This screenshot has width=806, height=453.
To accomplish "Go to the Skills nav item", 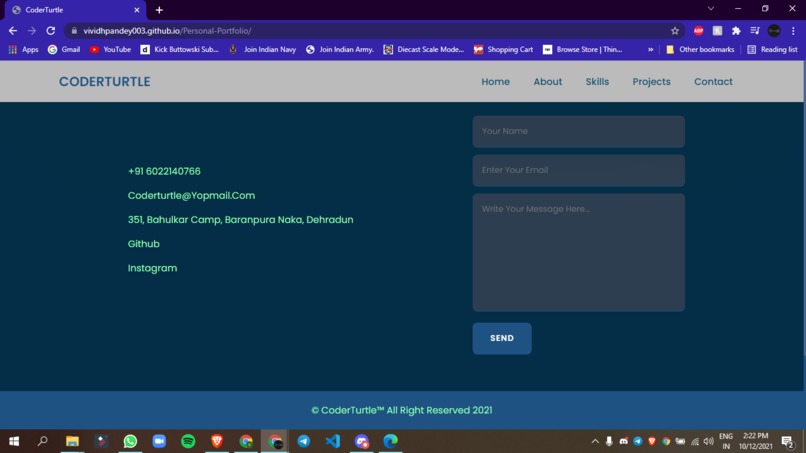I will click(597, 82).
